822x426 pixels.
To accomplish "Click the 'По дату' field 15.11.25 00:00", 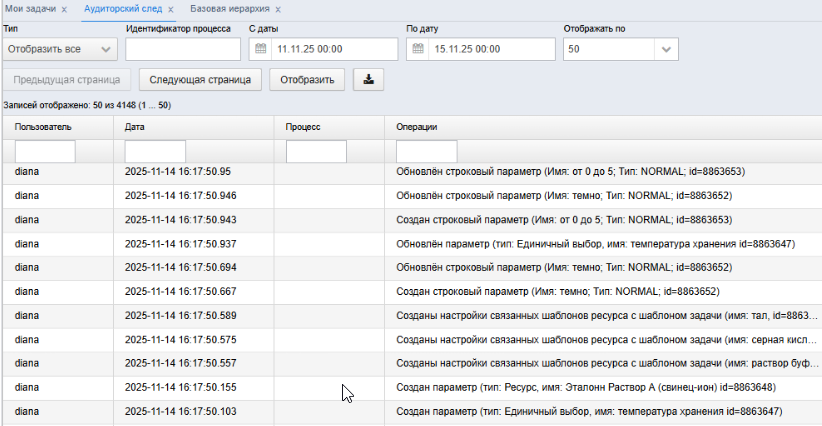I will (492, 49).
